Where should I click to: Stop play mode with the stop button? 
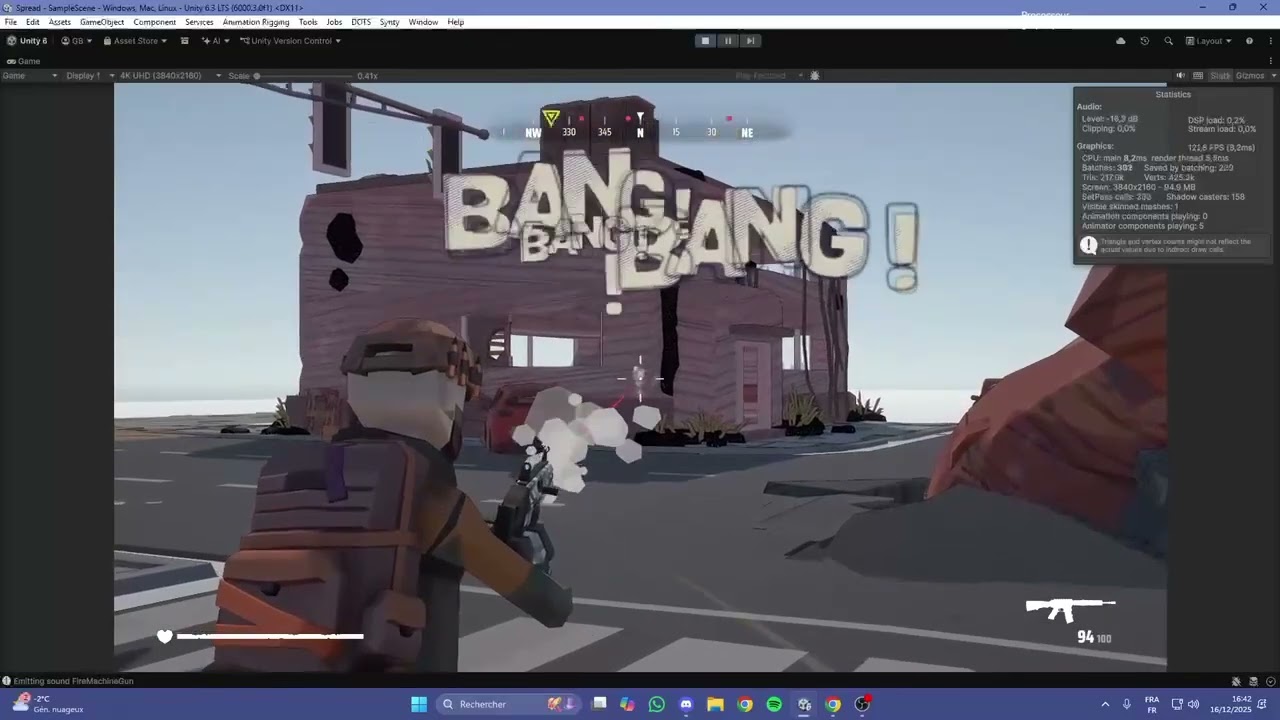(705, 41)
